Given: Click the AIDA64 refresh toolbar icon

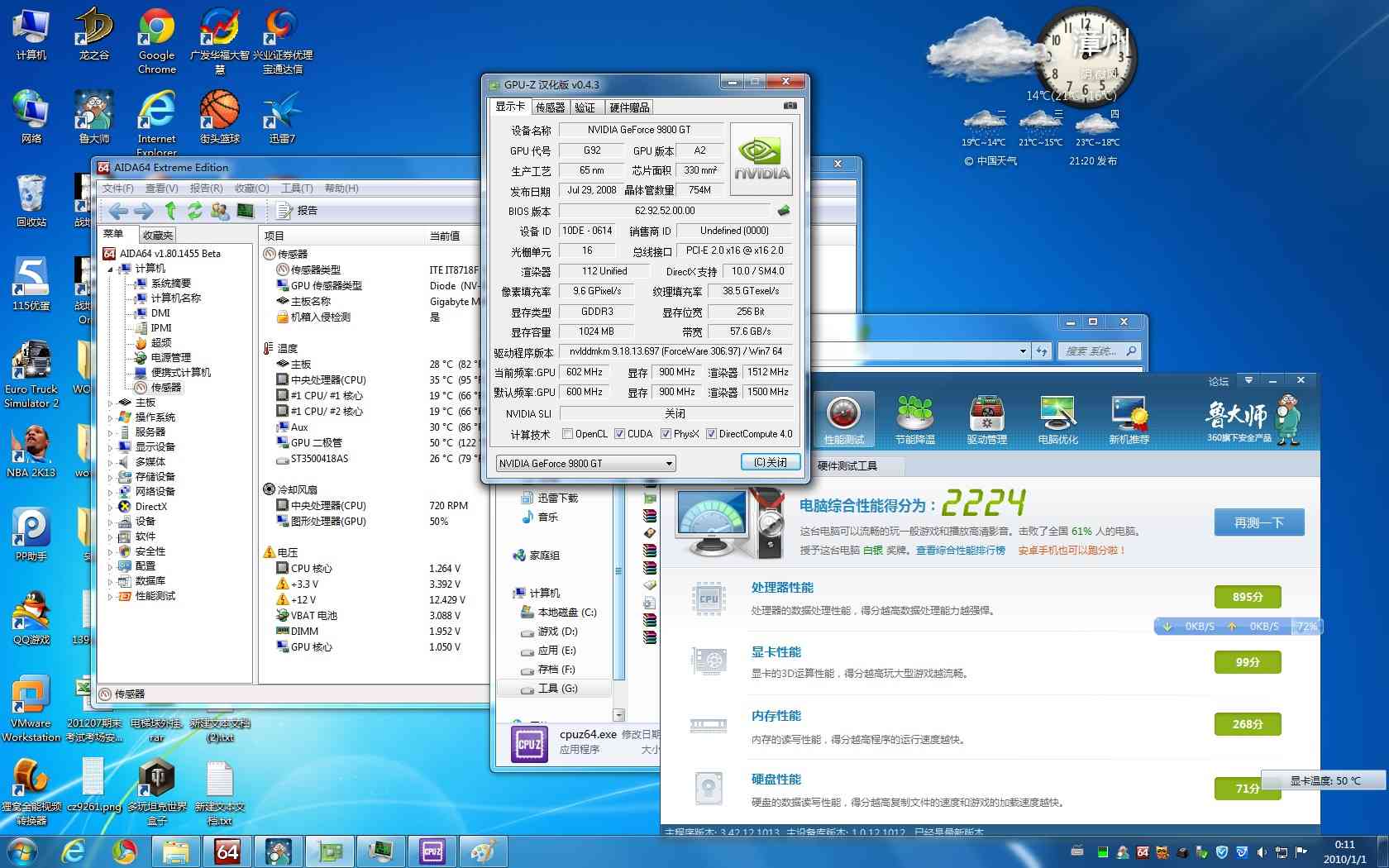Looking at the screenshot, I should pos(194,211).
